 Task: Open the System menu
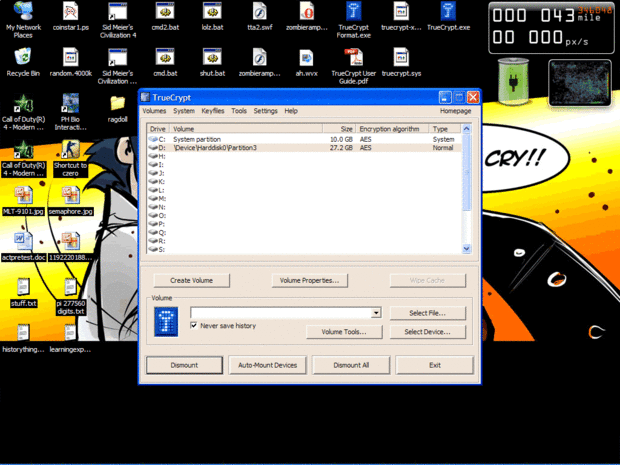coord(184,111)
